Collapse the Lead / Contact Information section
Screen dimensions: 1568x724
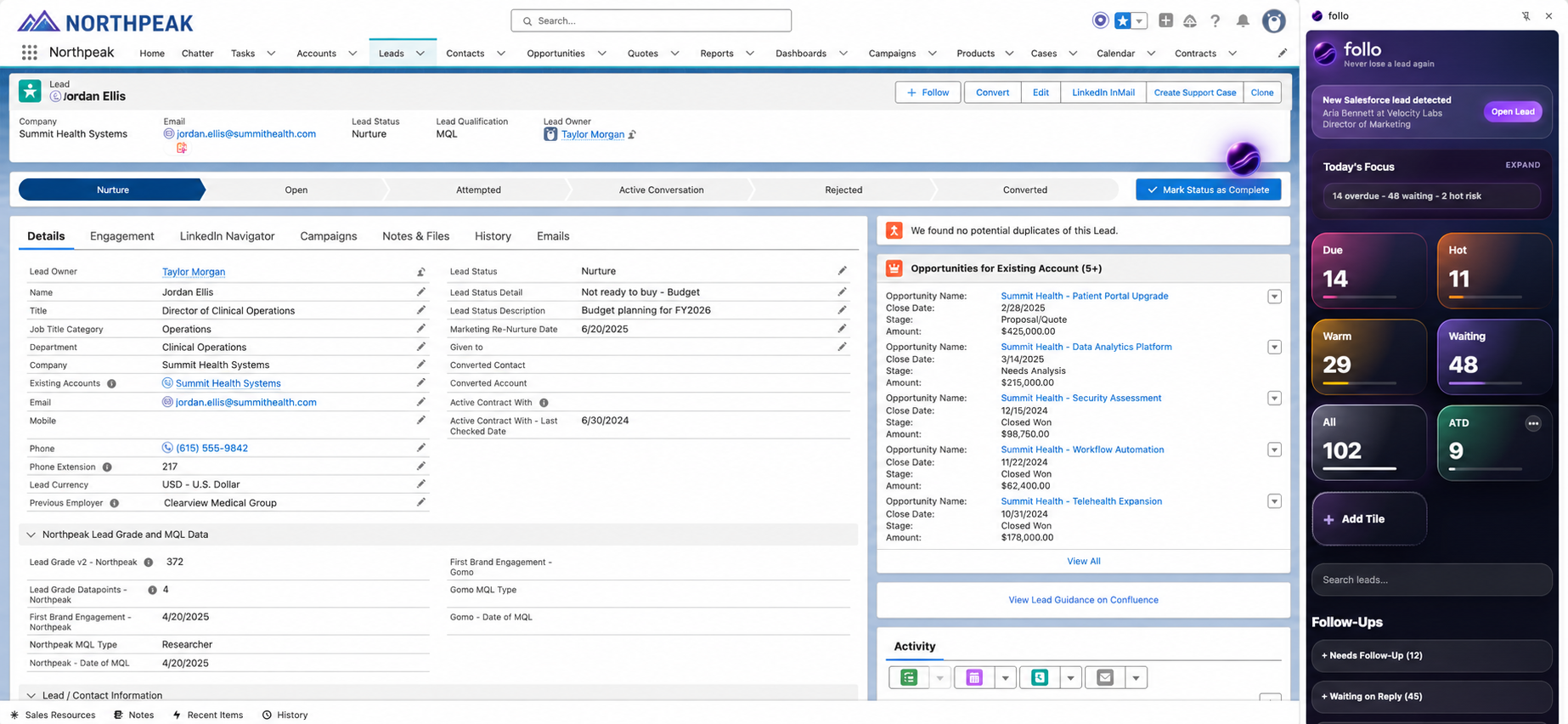(x=31, y=695)
